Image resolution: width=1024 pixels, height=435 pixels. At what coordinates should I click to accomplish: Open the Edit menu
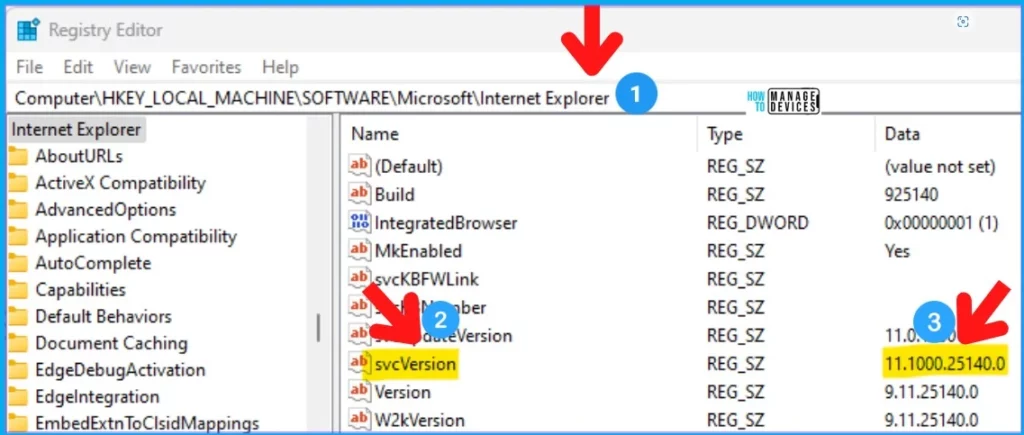point(78,67)
